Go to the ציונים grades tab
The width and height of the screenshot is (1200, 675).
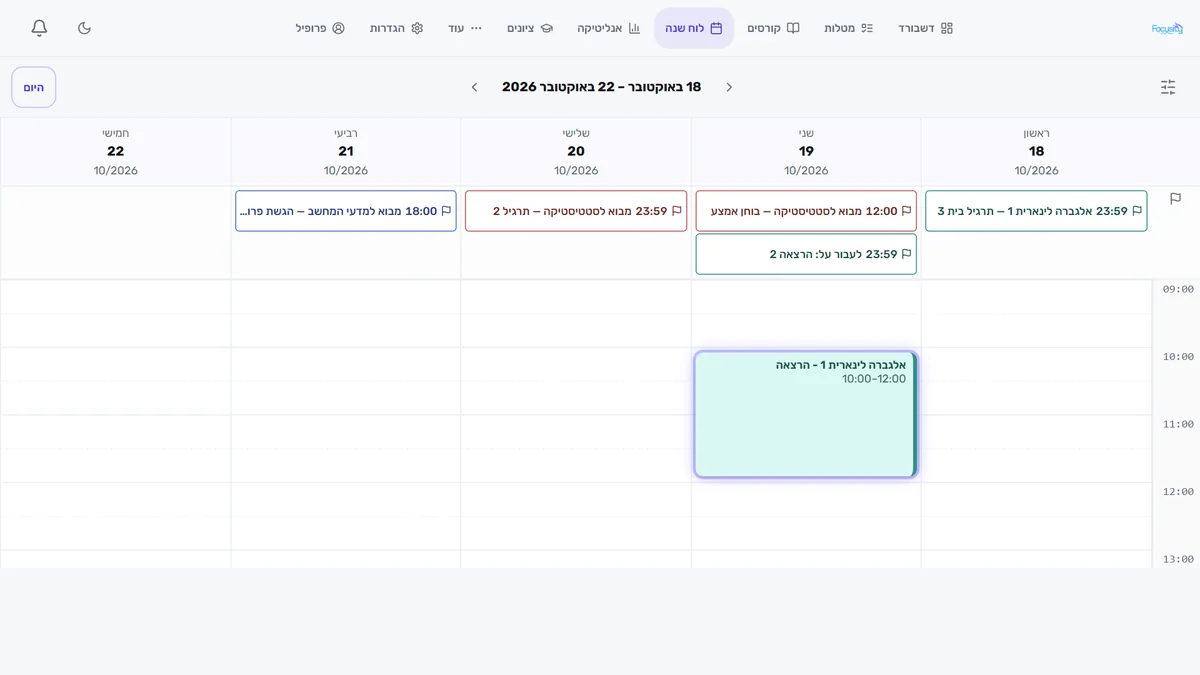530,28
